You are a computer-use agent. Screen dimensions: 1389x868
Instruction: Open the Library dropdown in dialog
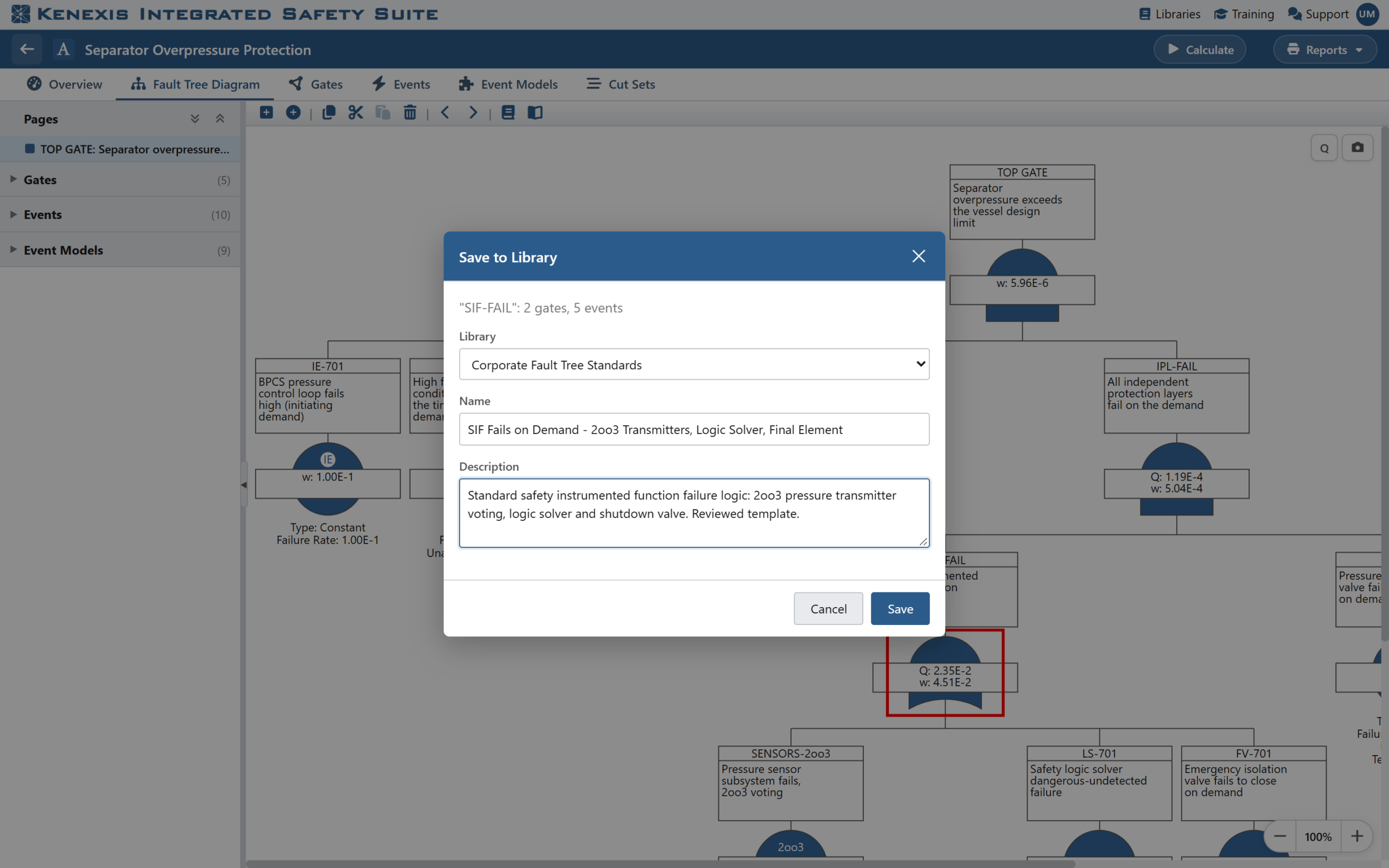click(694, 365)
